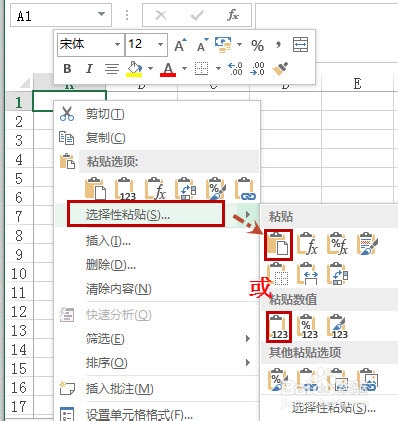Click Decrease Decimal icon

pos(258,69)
